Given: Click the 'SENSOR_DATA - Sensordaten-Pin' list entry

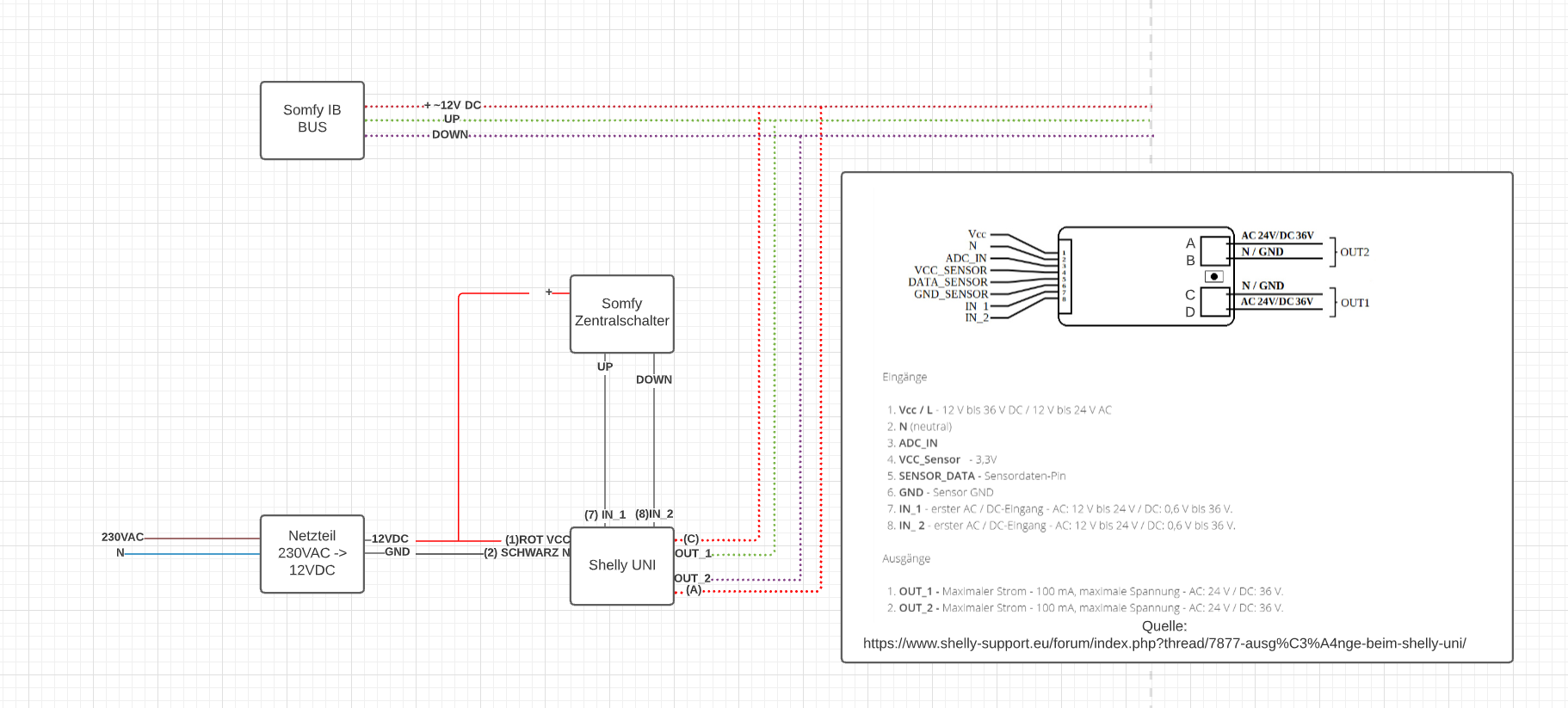Looking at the screenshot, I should coord(976,476).
